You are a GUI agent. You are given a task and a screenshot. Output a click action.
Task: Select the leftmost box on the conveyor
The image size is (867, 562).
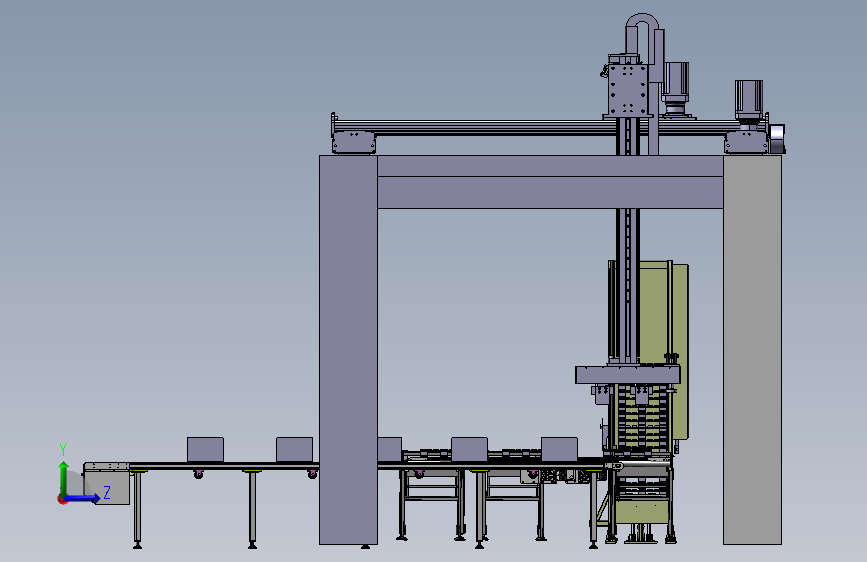point(206,449)
